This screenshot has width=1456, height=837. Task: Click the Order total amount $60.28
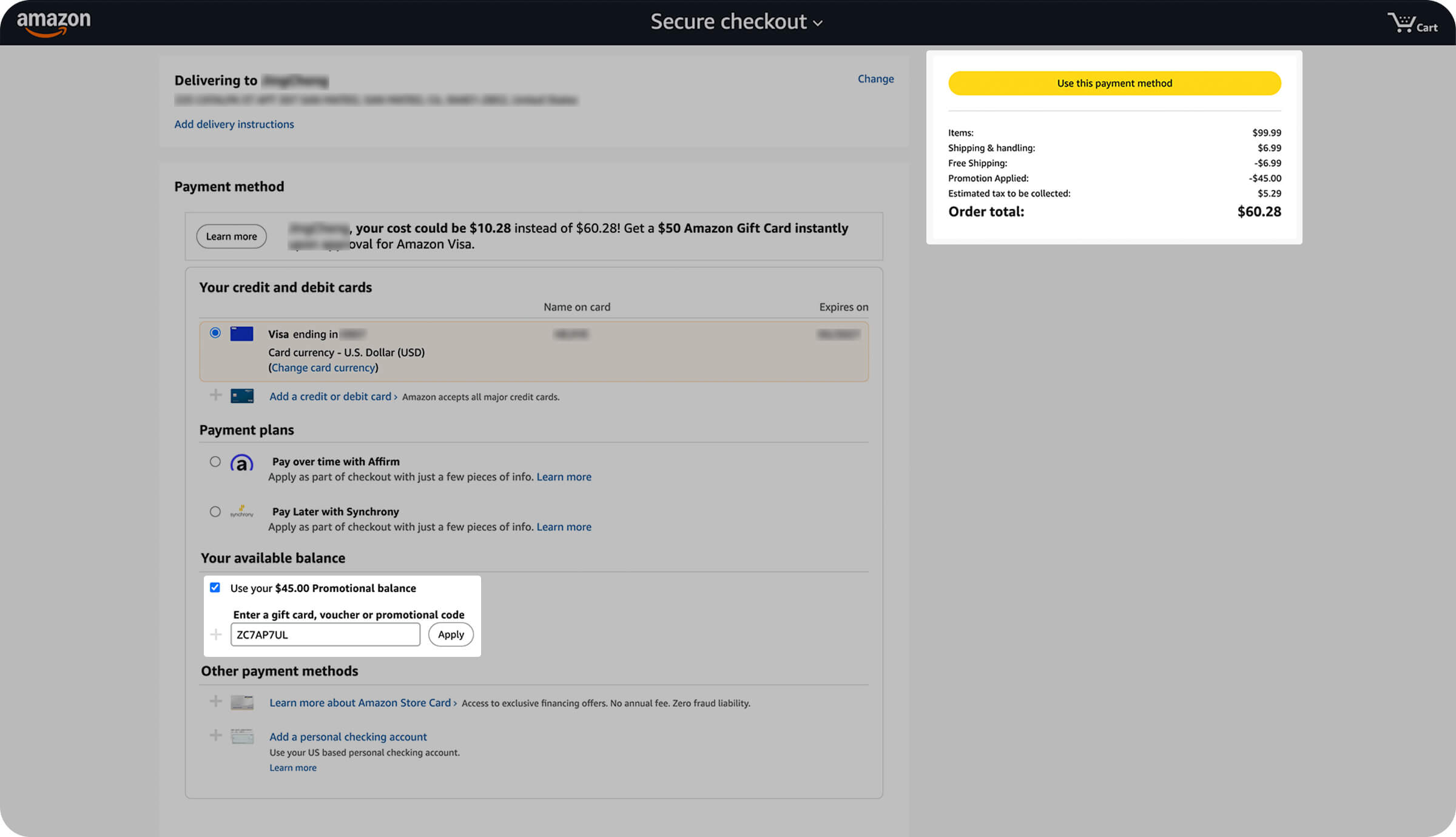[1259, 212]
